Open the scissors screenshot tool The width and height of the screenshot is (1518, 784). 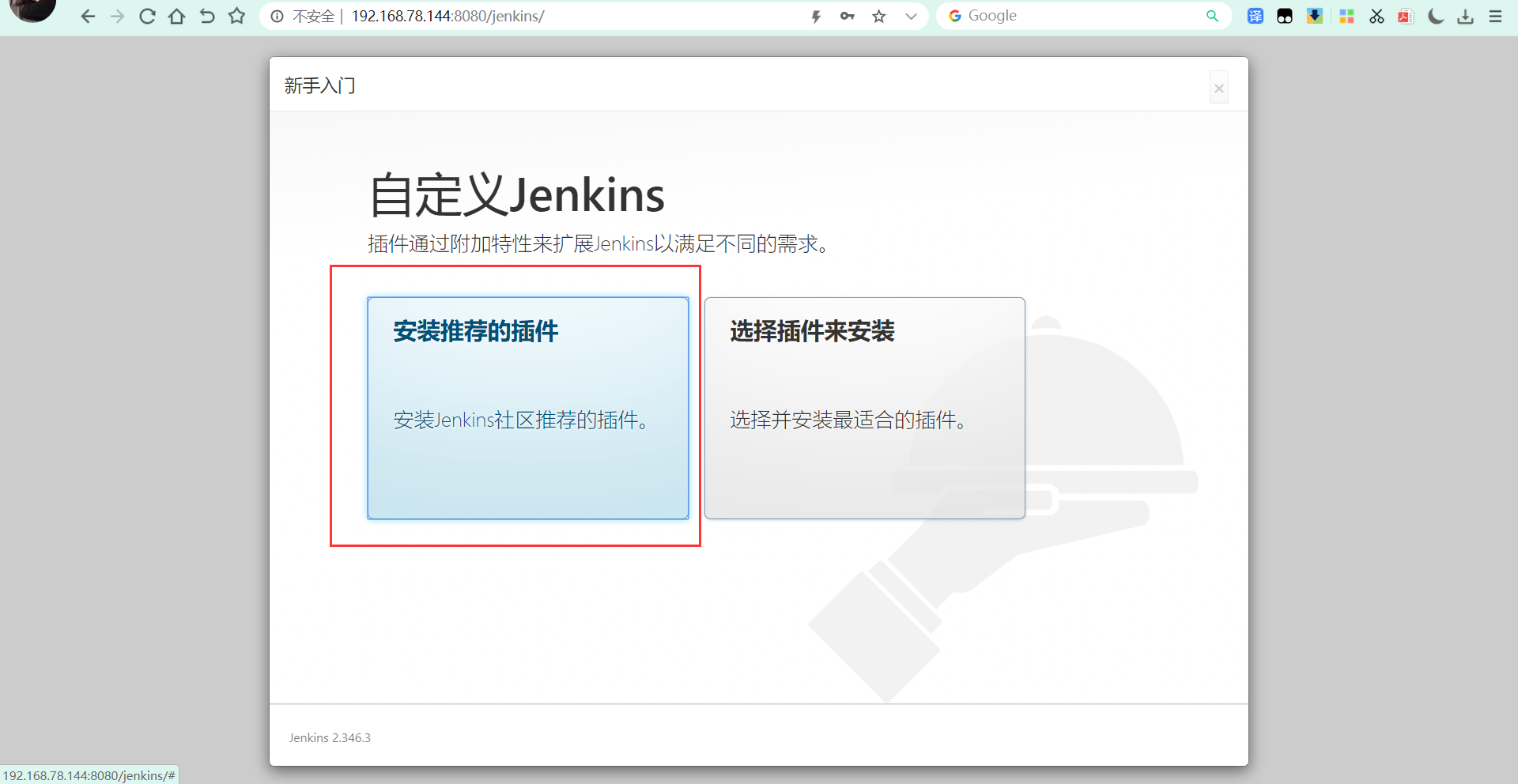pos(1376,16)
